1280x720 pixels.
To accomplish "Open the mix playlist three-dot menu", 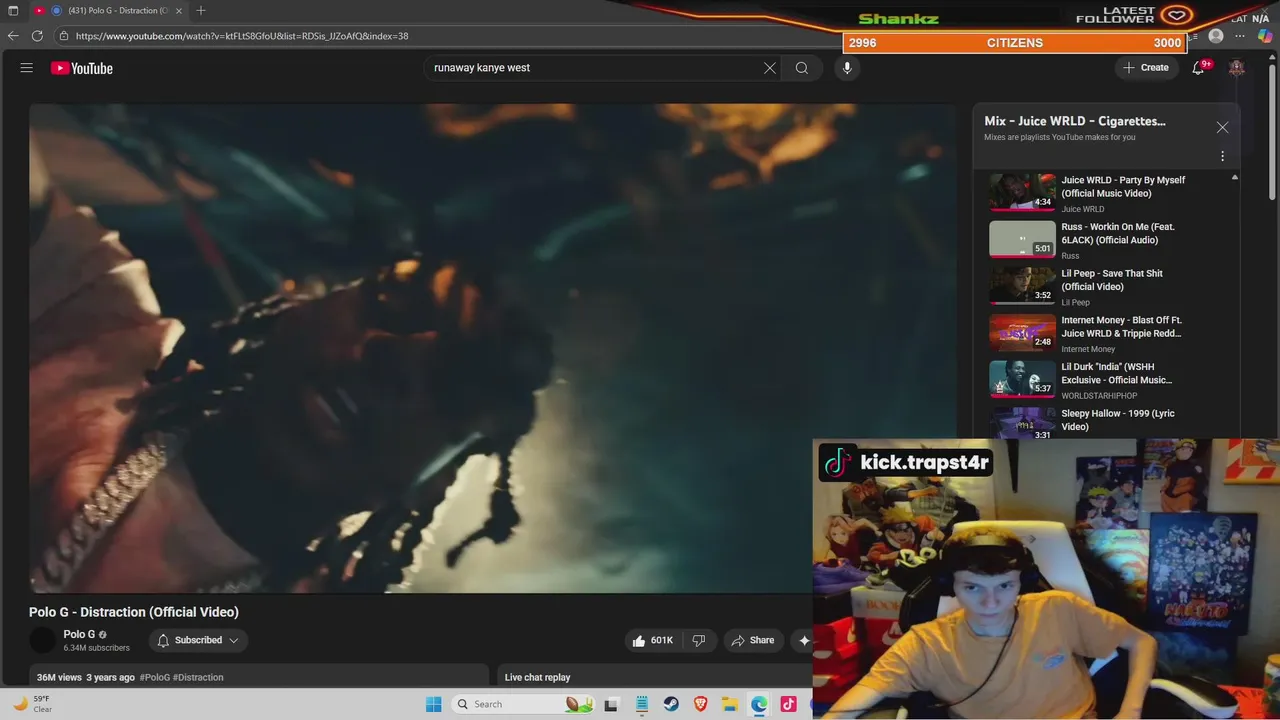I will point(1222,156).
